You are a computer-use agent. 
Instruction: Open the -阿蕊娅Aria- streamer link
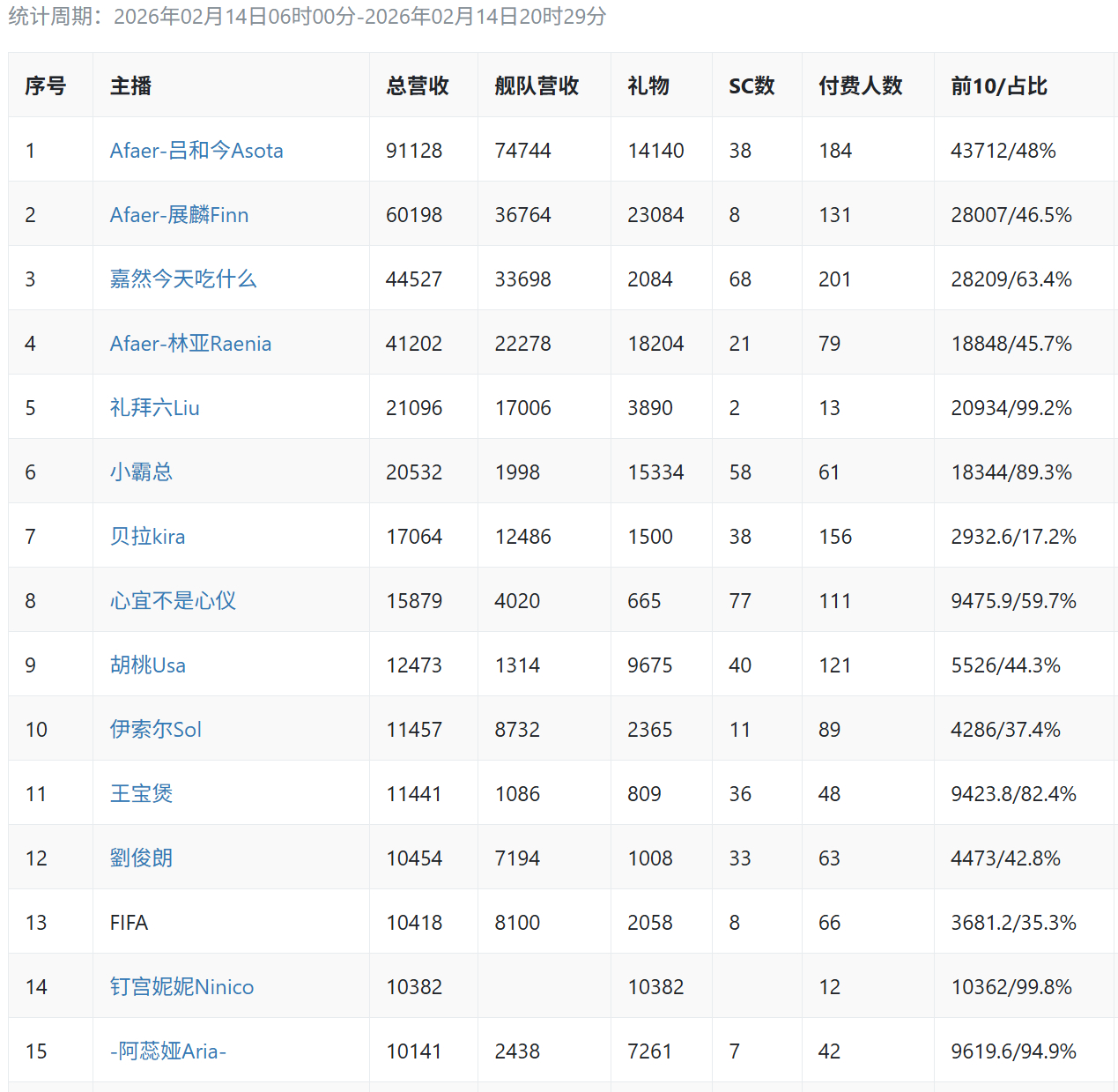pos(167,1051)
